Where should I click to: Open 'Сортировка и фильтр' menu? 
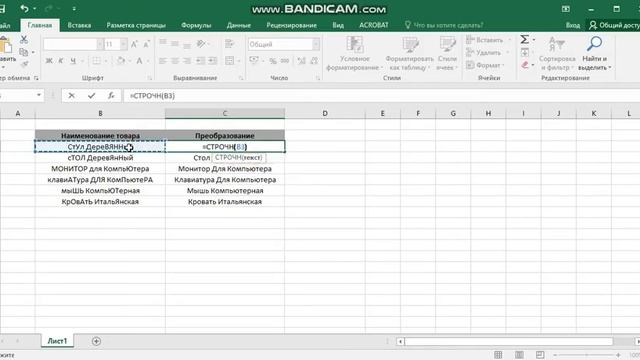pos(557,53)
